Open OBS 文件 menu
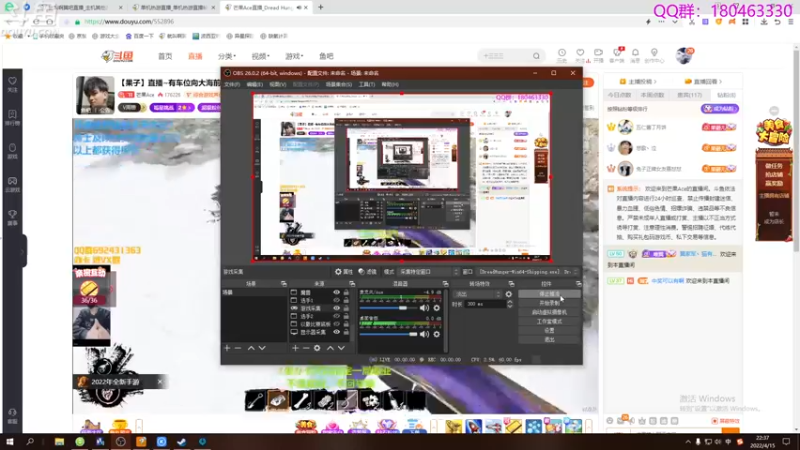Viewport: 800px width, 450px height. point(232,84)
